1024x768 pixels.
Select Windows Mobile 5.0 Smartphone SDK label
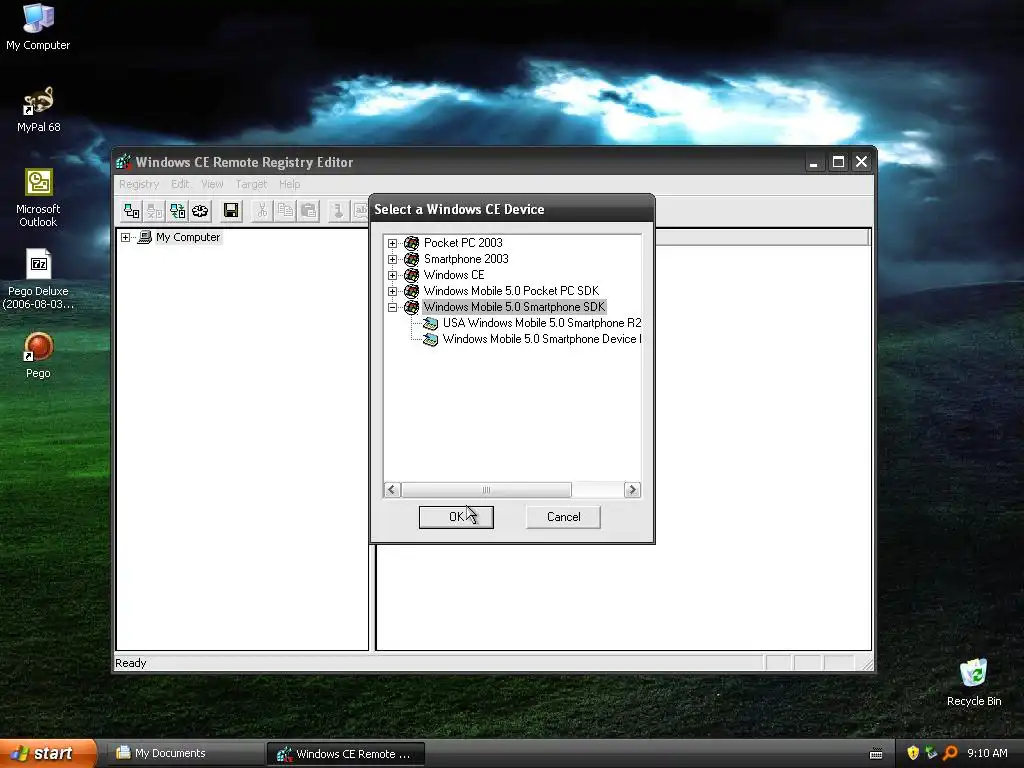[x=515, y=307]
